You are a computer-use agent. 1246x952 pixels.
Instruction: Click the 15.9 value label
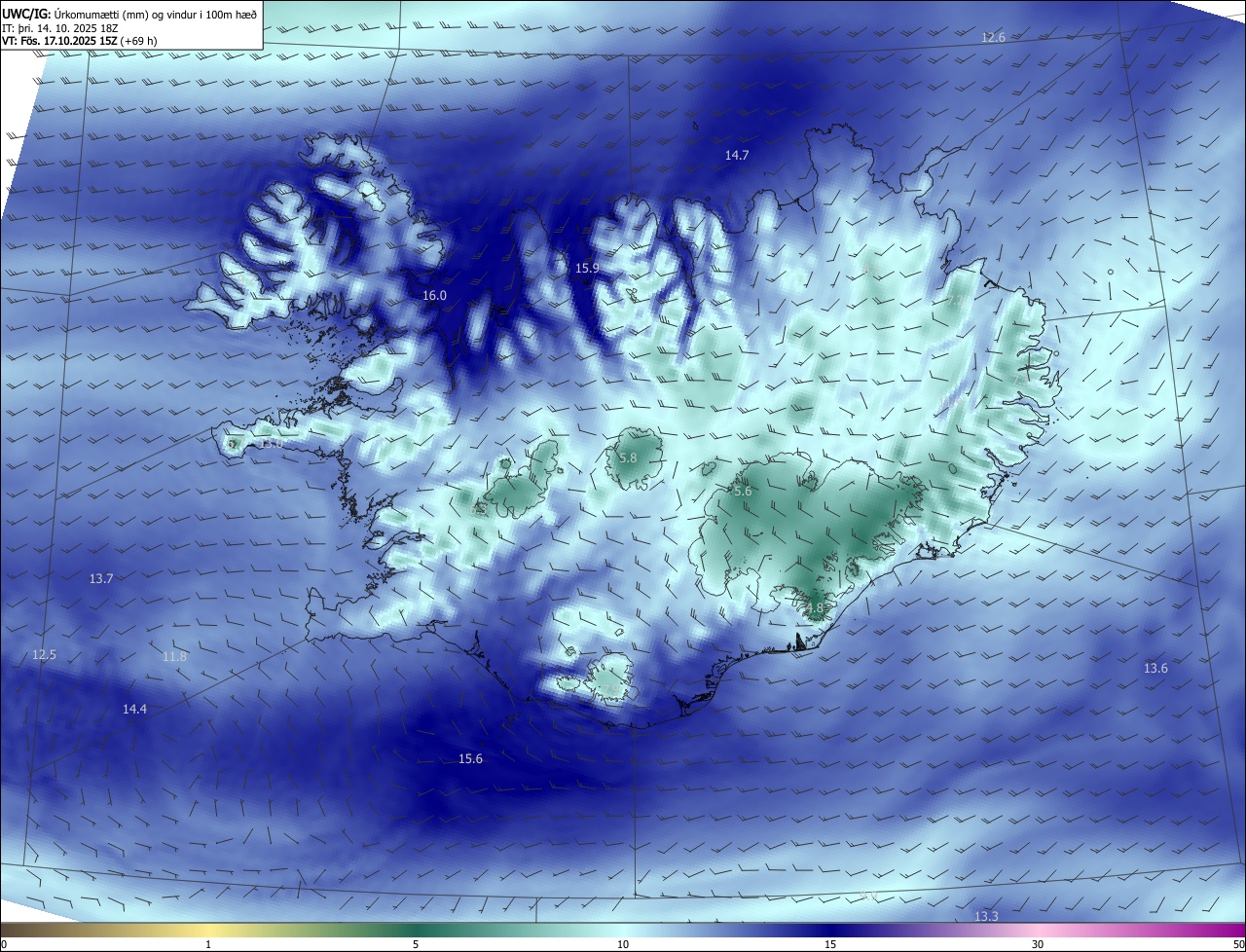(x=587, y=268)
